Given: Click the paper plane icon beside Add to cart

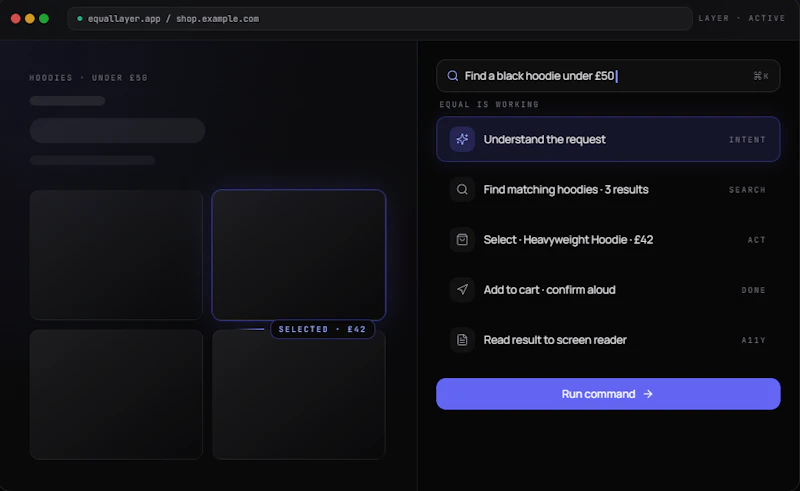Looking at the screenshot, I should [462, 289].
